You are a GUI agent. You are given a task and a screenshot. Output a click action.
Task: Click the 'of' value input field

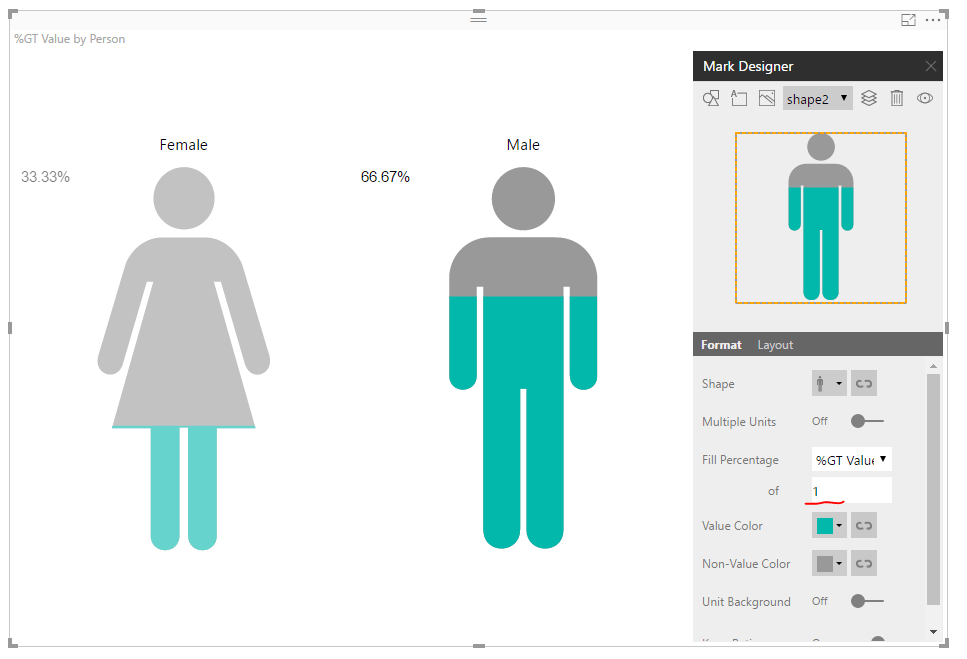[851, 490]
